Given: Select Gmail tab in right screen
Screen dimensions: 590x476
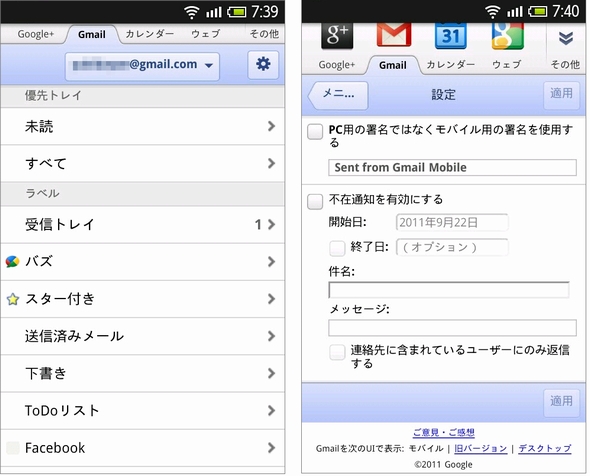Looking at the screenshot, I should [393, 65].
